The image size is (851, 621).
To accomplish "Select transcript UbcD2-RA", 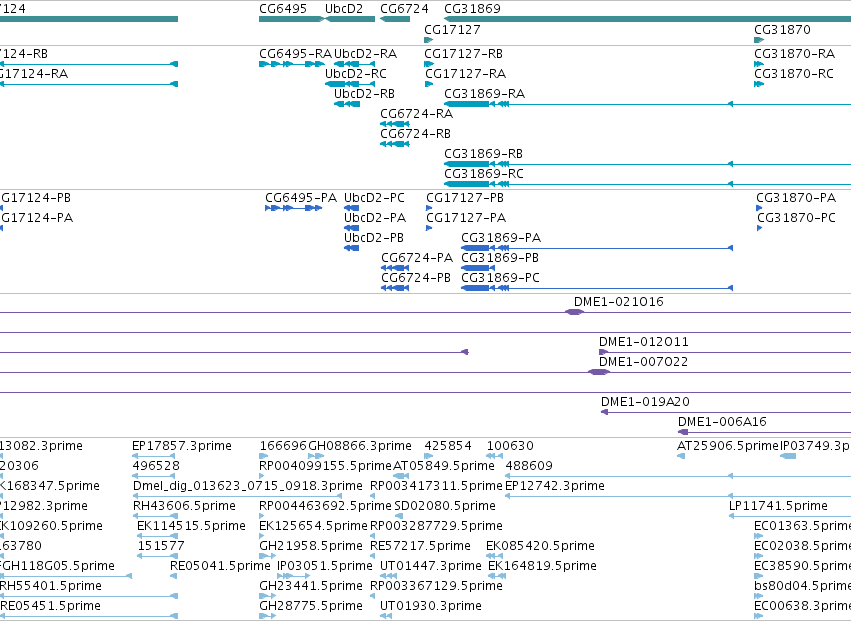I will [x=365, y=54].
